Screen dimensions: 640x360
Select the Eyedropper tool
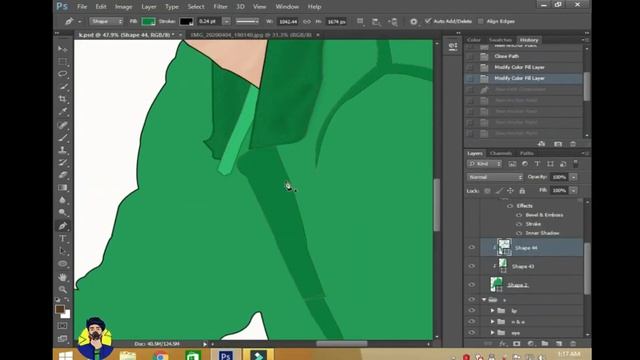click(62, 111)
